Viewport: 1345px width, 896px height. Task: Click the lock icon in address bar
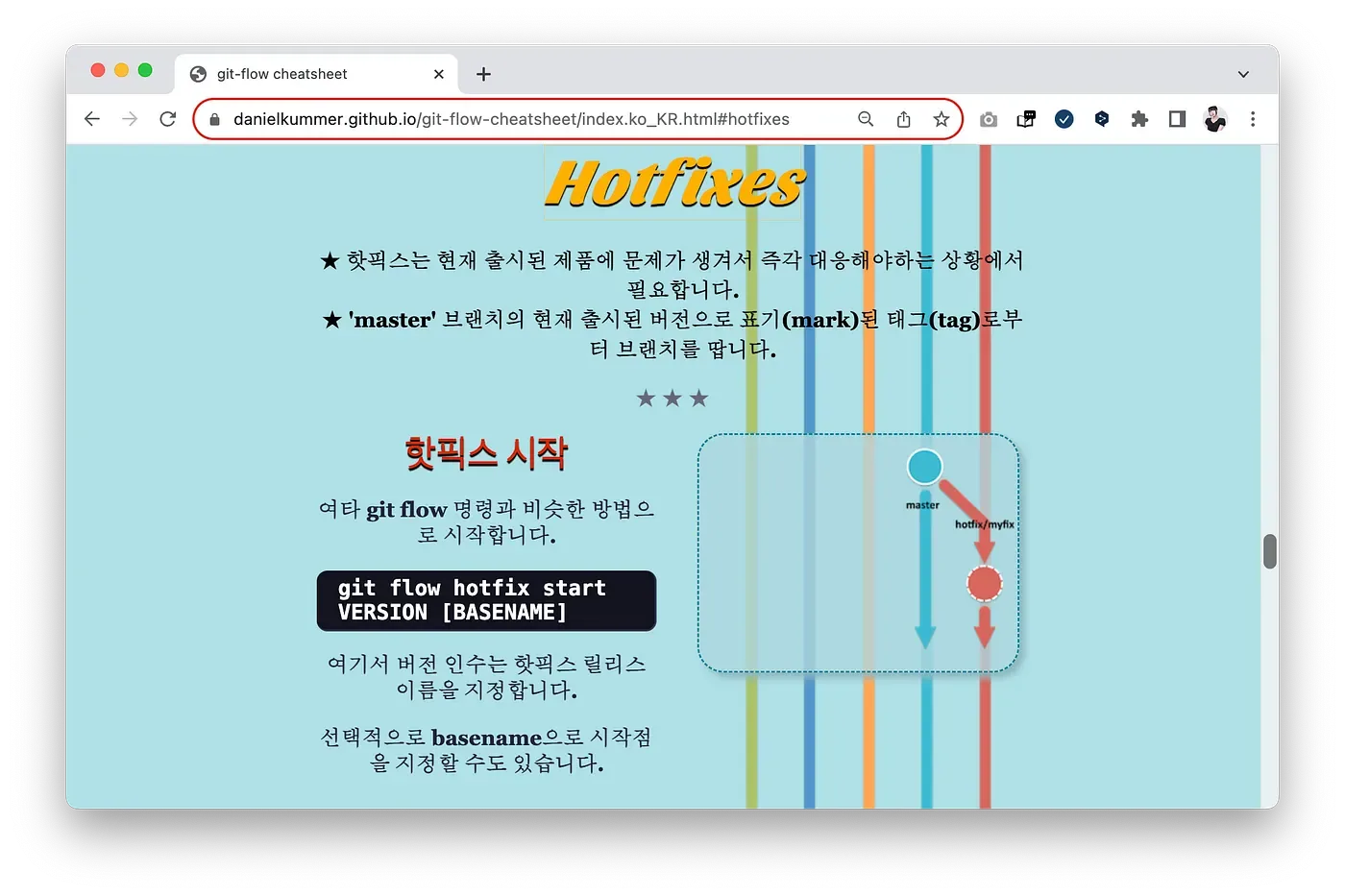tap(215, 119)
